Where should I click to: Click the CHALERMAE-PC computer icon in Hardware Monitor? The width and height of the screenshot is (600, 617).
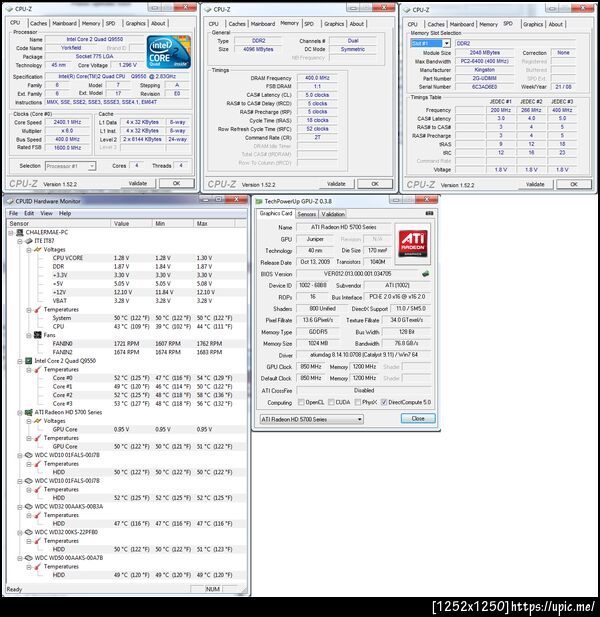[x=20, y=232]
